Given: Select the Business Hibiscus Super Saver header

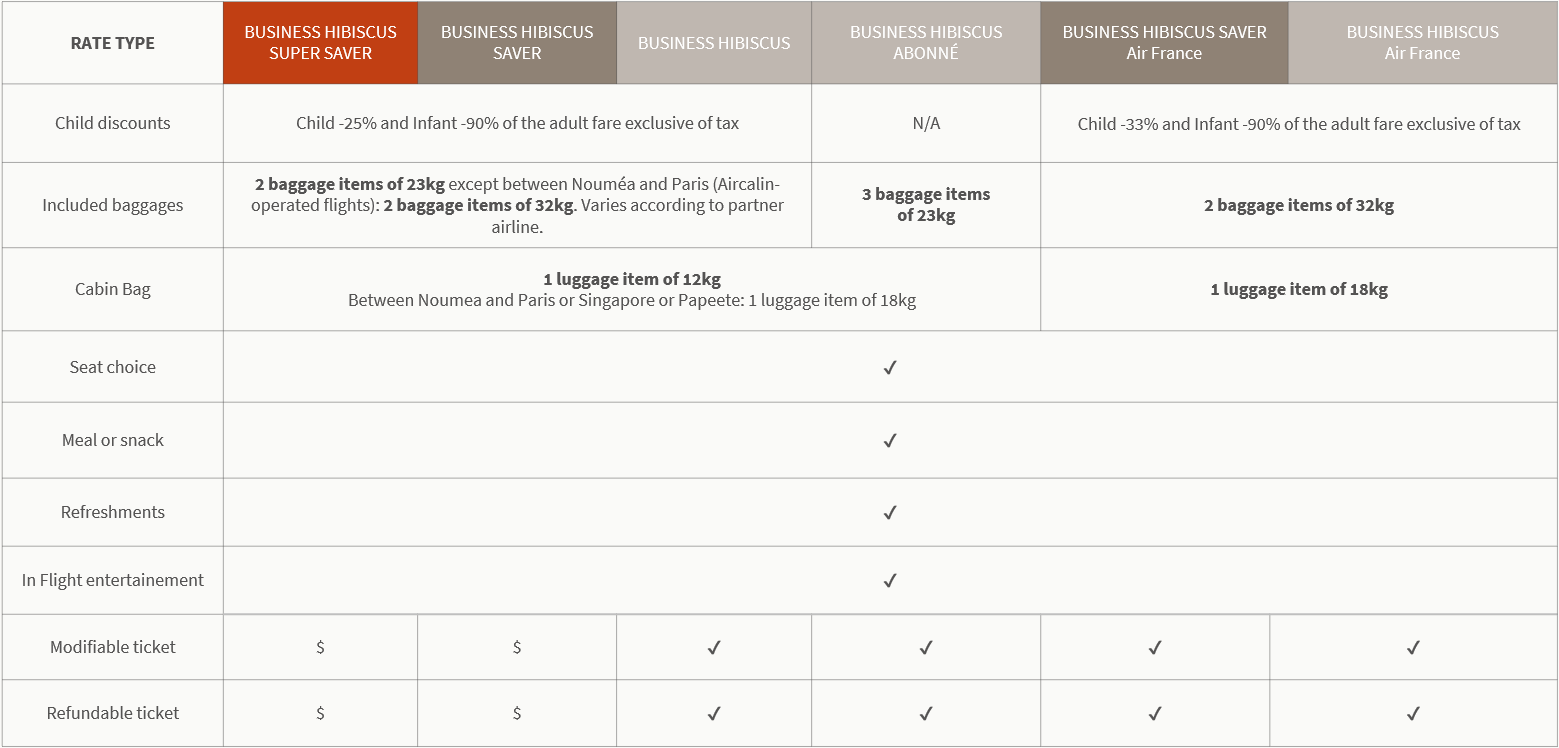Looking at the screenshot, I should pos(320,43).
